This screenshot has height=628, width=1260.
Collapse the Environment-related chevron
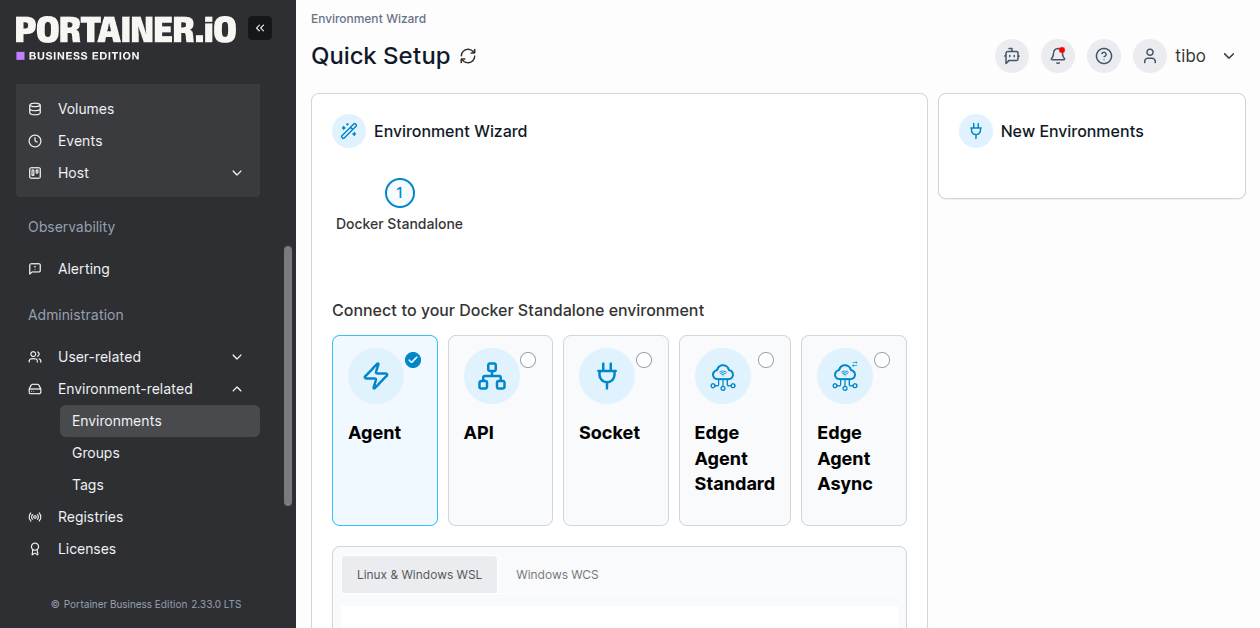[237, 389]
